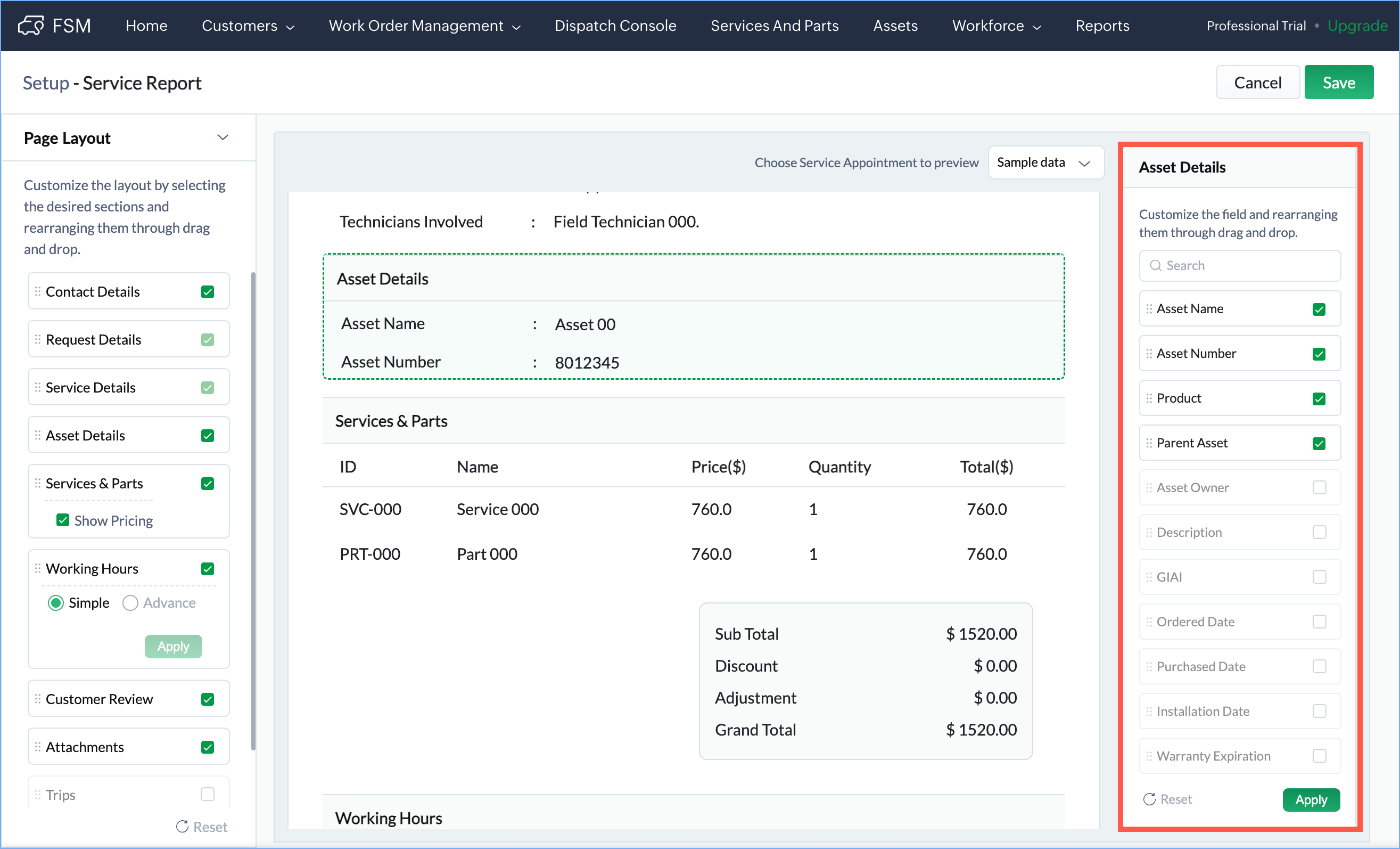Open the Sample data preview dropdown
This screenshot has width=1400, height=849.
(x=1045, y=162)
